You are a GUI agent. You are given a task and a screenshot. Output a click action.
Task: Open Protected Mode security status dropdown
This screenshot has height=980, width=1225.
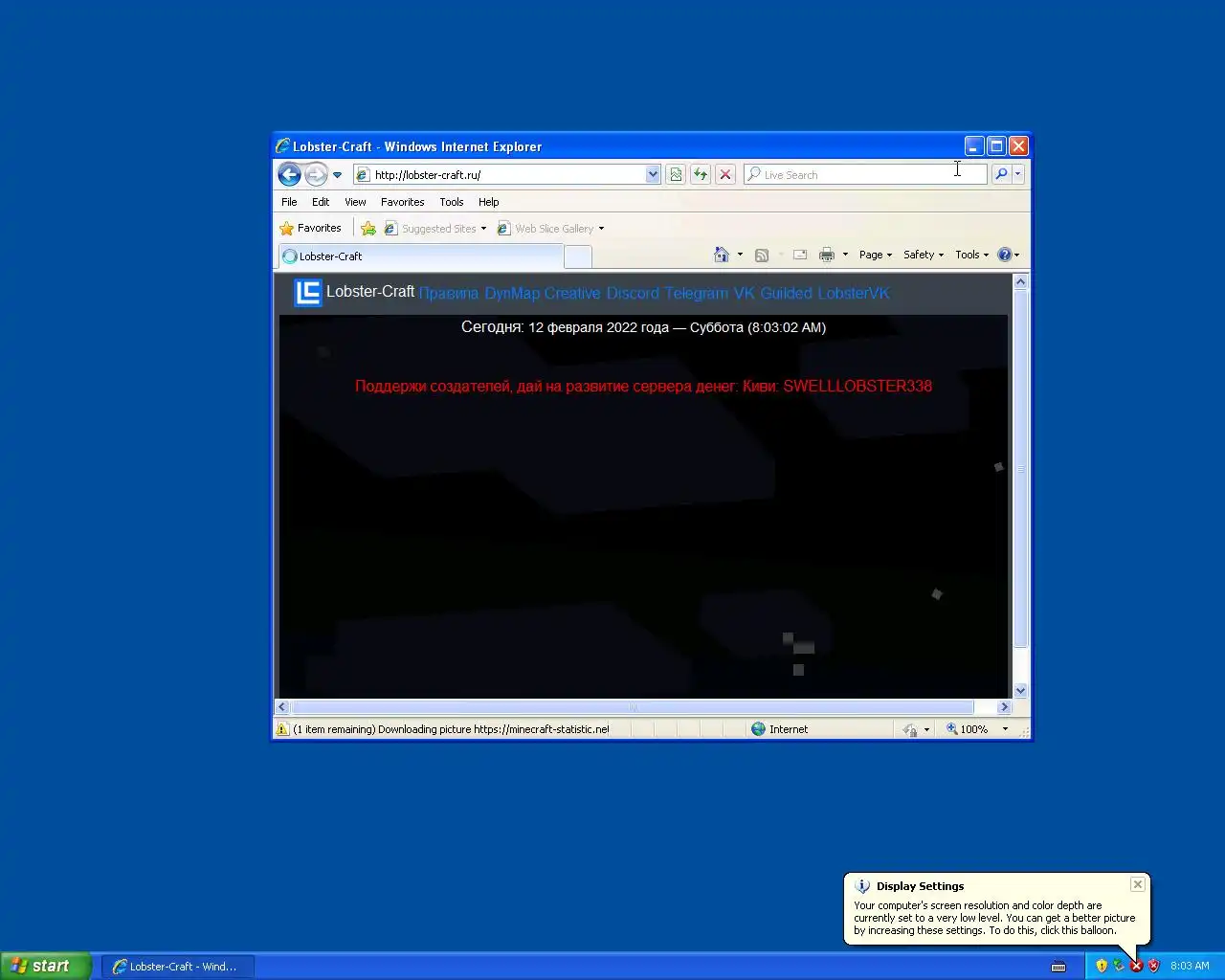[916, 729]
